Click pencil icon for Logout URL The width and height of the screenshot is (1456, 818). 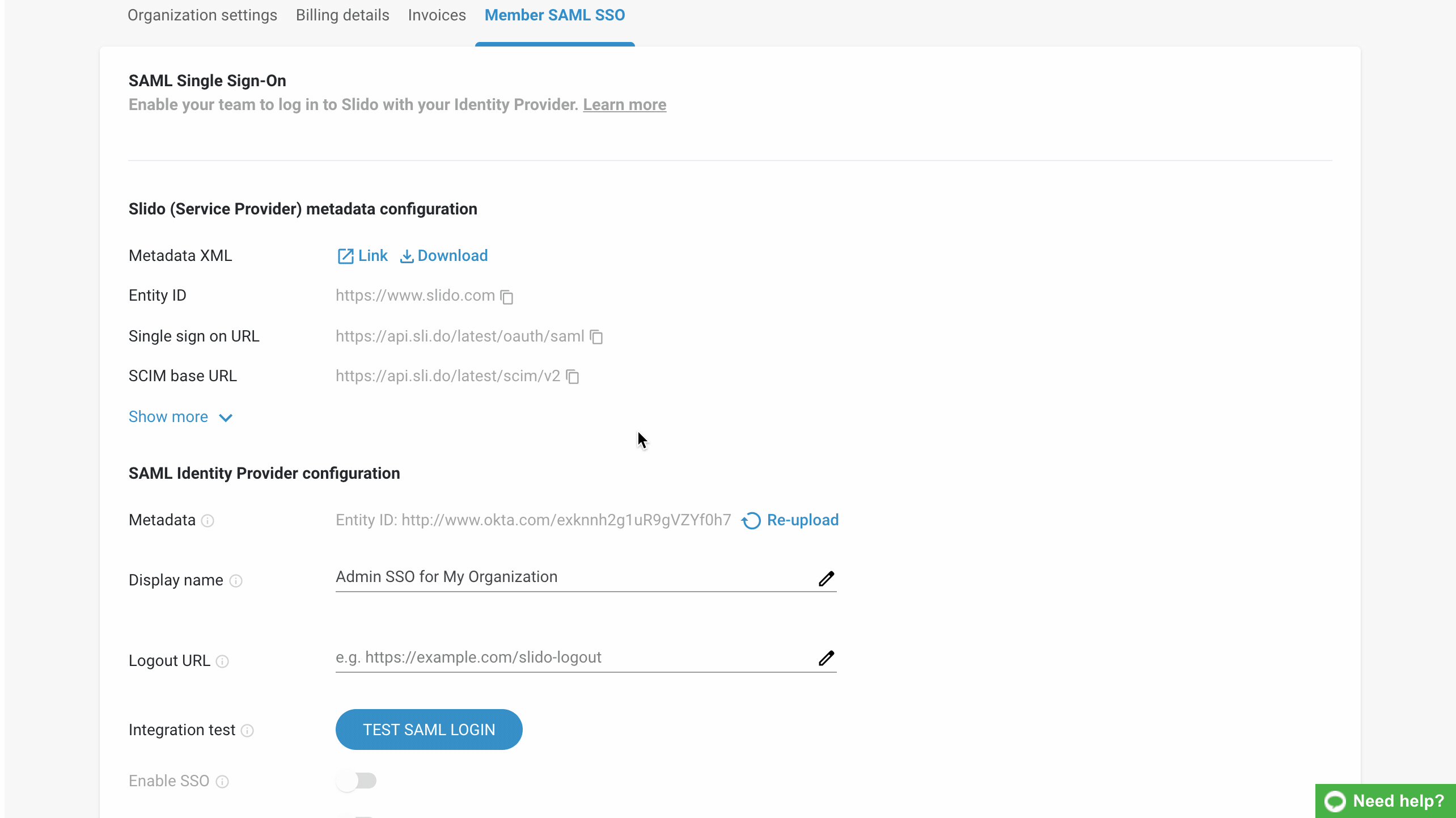click(x=826, y=658)
